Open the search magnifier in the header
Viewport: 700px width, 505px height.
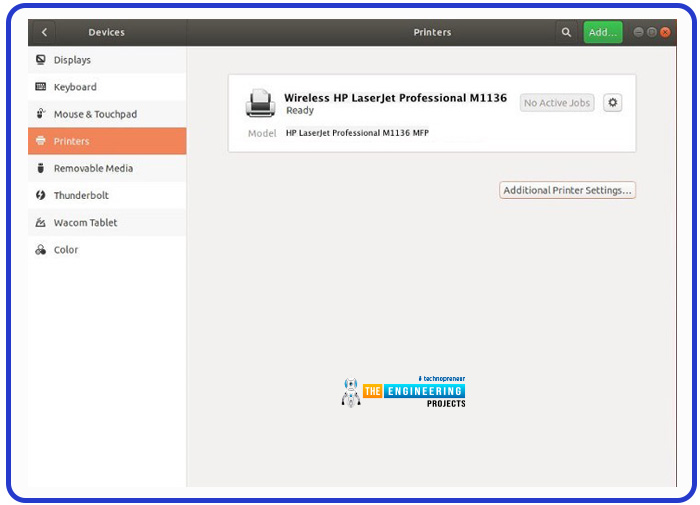(566, 32)
